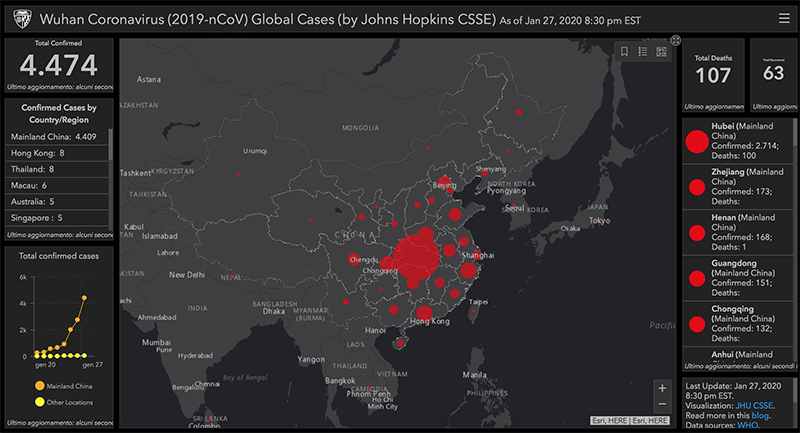Select the Guangdong province entry
The image size is (800, 433).
[x=737, y=278]
